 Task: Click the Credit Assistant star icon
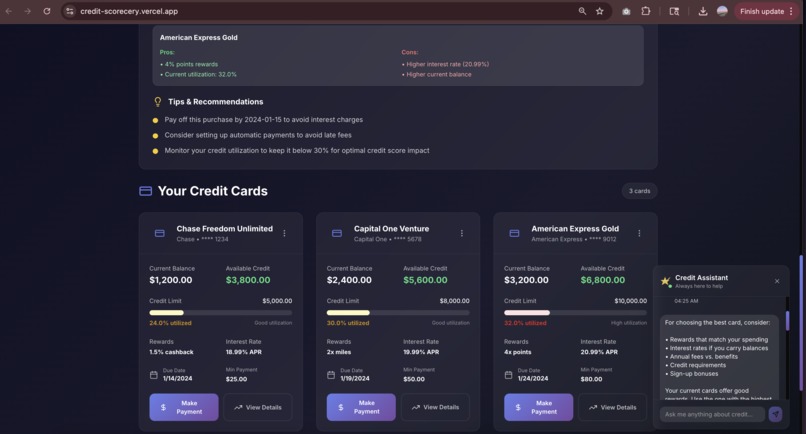click(x=665, y=281)
